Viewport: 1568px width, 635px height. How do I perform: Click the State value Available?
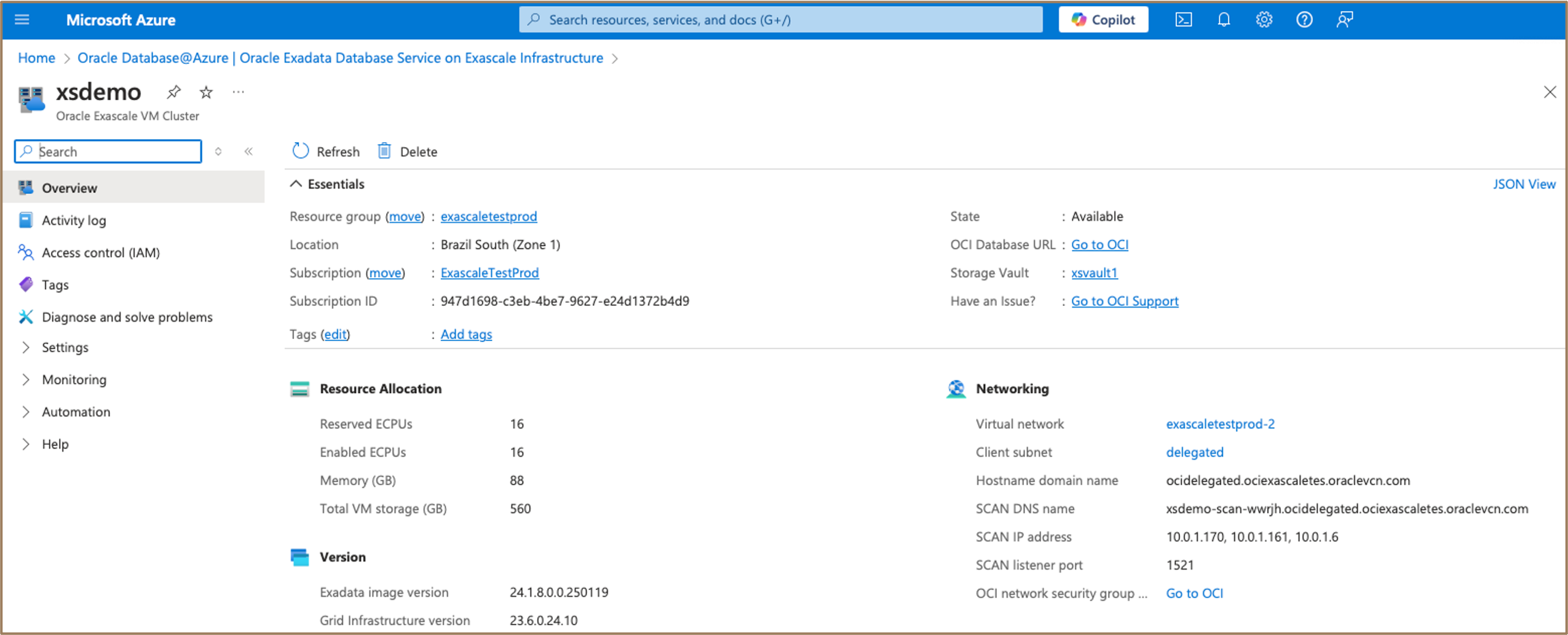click(1097, 217)
